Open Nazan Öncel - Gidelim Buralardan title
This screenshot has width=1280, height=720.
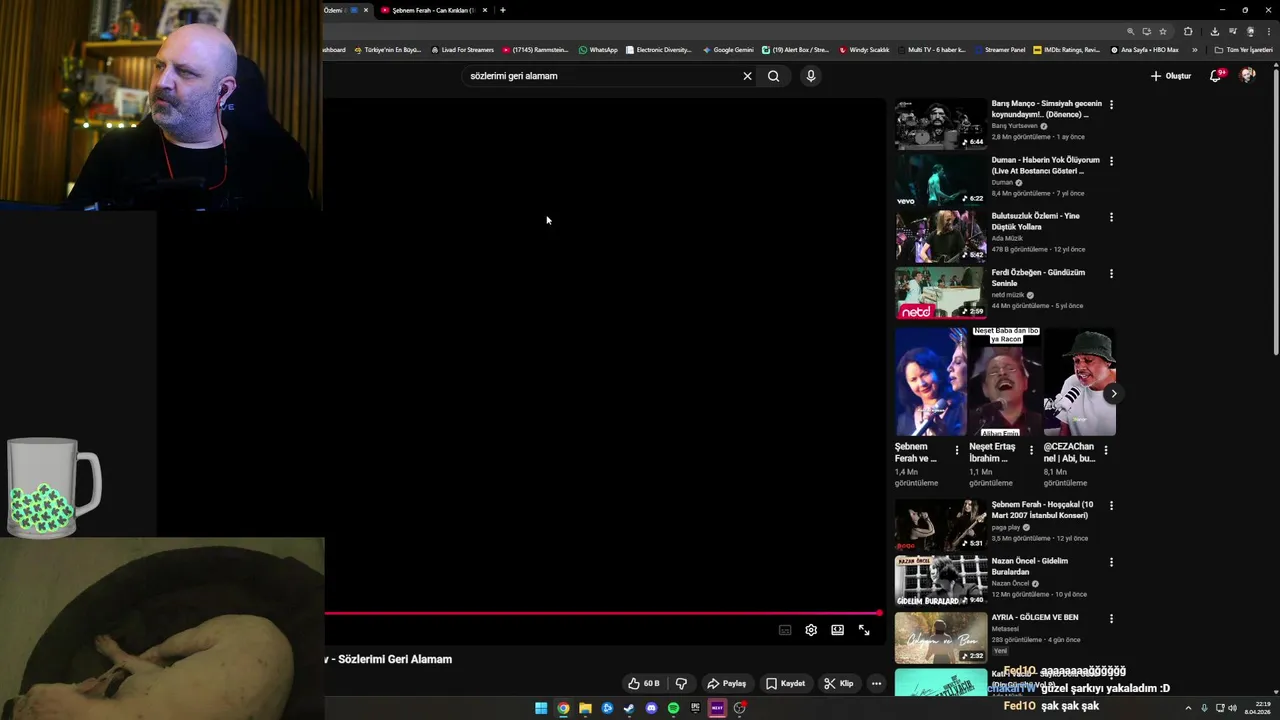[1030, 566]
